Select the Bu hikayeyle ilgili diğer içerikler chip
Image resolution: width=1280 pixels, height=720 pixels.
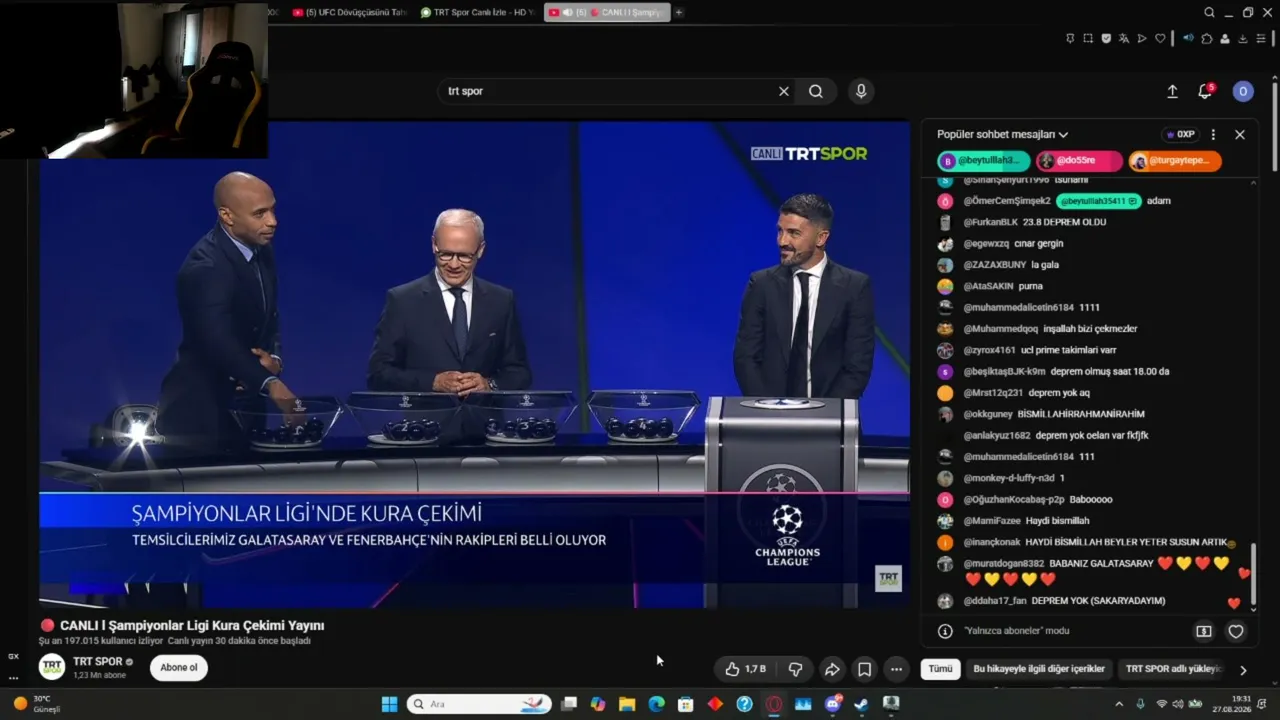coord(1039,669)
